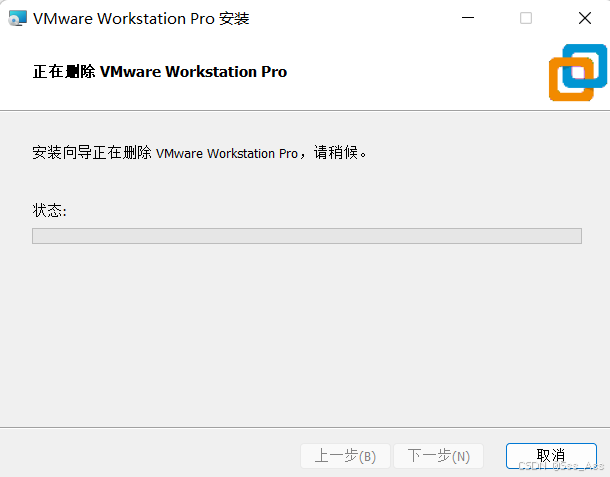Click the uninstall status progress bar

coord(307,236)
